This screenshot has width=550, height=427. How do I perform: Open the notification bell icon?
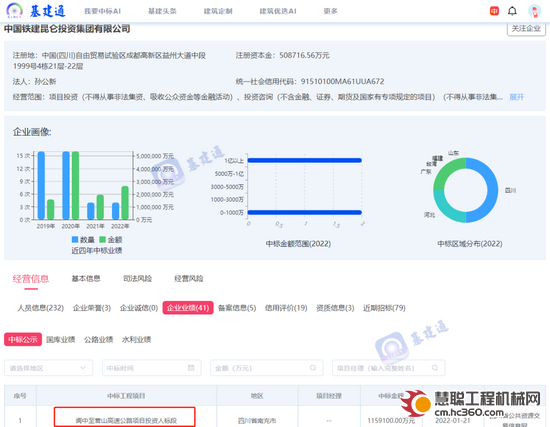pos(512,11)
